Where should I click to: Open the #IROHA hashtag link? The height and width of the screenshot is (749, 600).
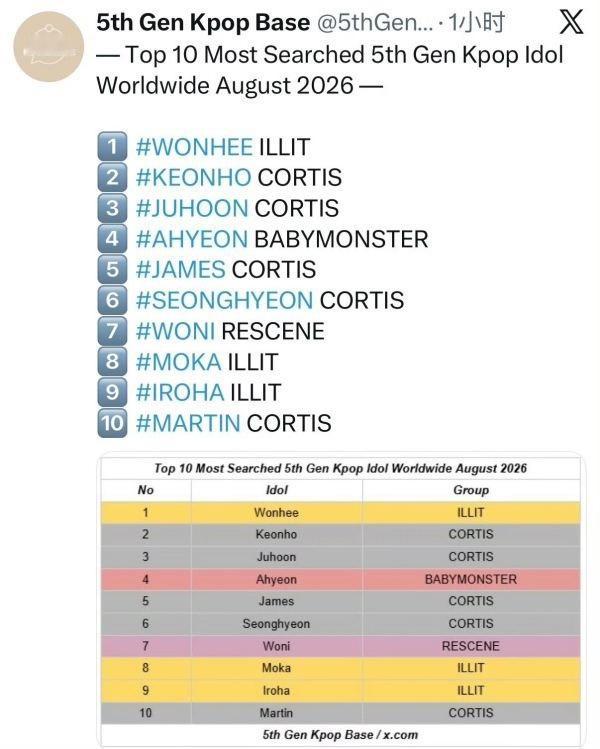(x=180, y=392)
